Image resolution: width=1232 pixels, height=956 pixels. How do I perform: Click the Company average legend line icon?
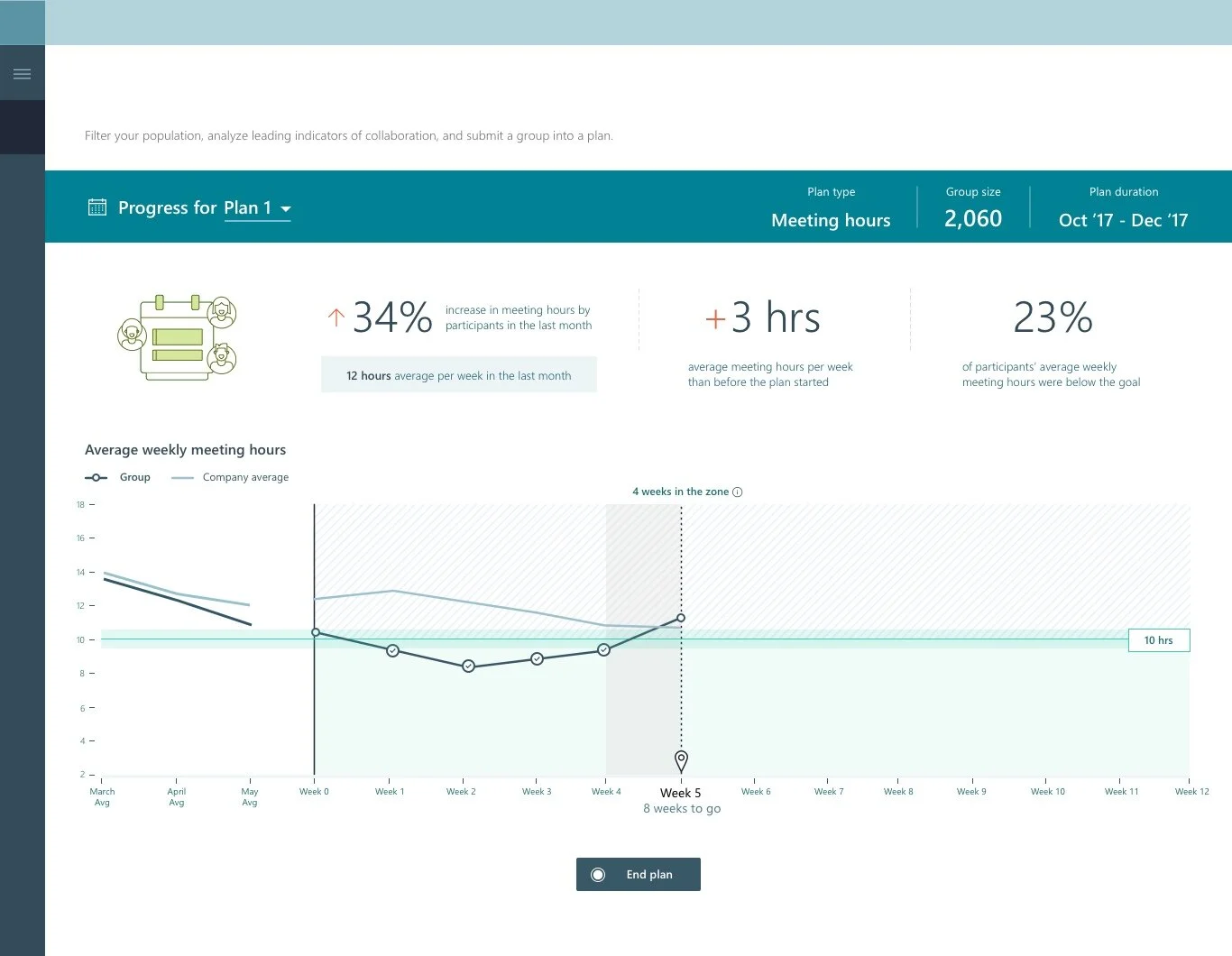coord(181,477)
